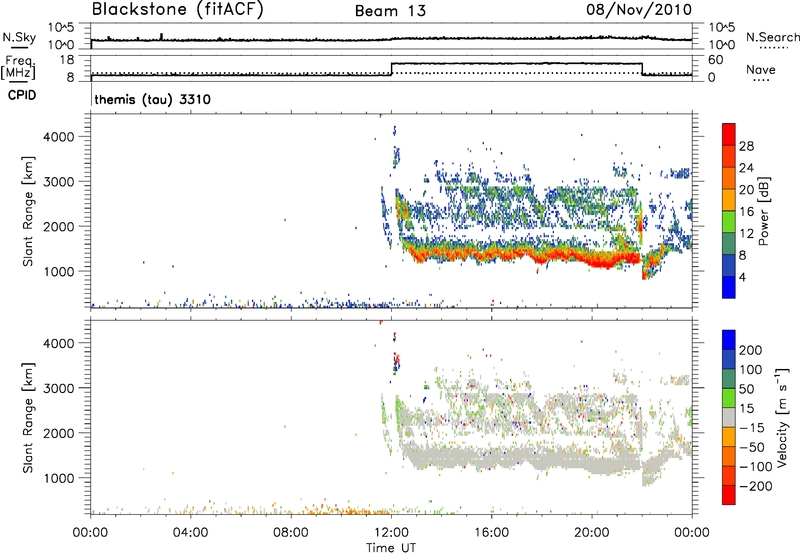Screen dimensions: 800x554
Task: Click the "Freq. [MHz]" axis label
Action: point(18,68)
